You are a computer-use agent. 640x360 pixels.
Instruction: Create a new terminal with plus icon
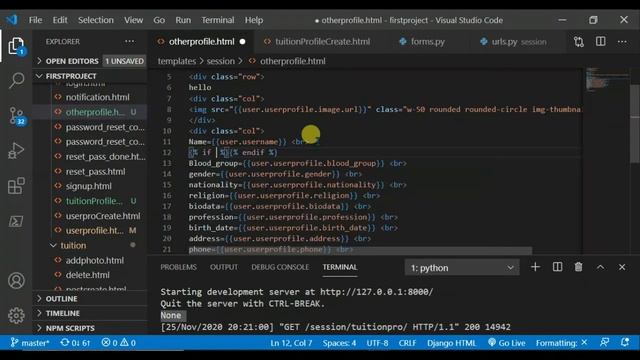point(535,267)
